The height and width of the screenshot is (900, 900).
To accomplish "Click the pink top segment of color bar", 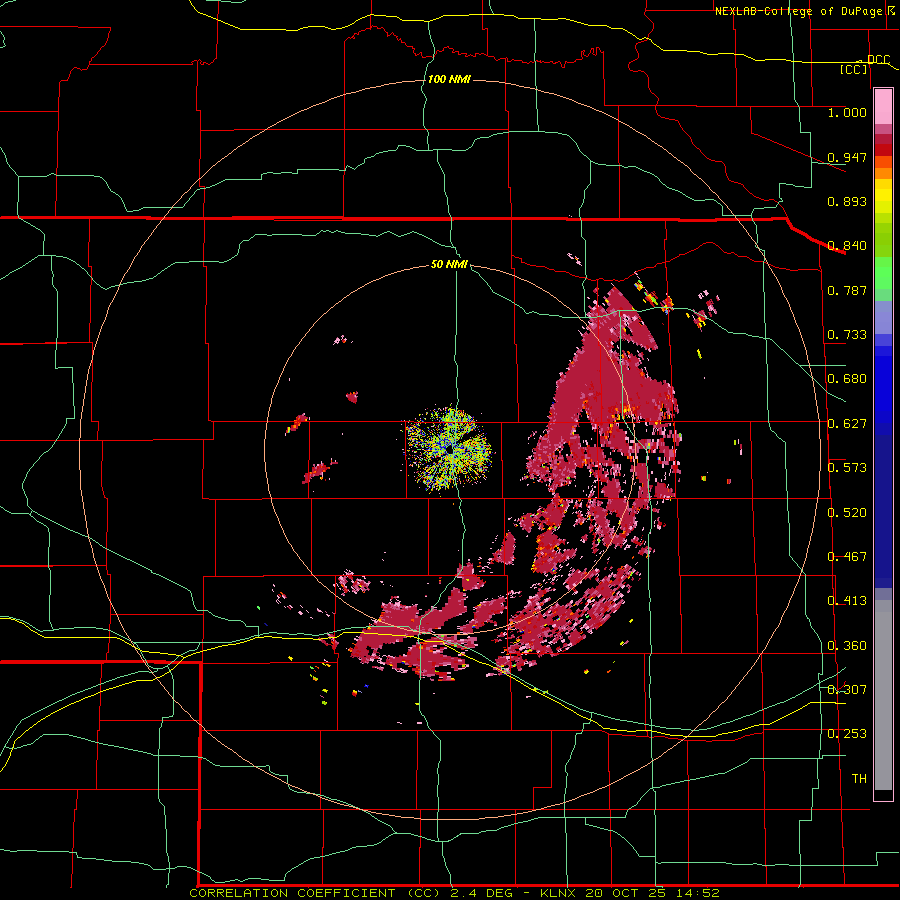I will coord(883,106).
